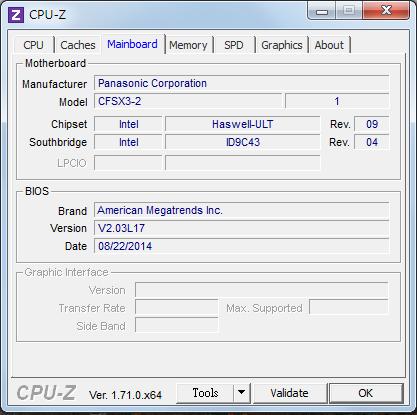
Task: Select the Mainboard tab
Action: tap(132, 44)
